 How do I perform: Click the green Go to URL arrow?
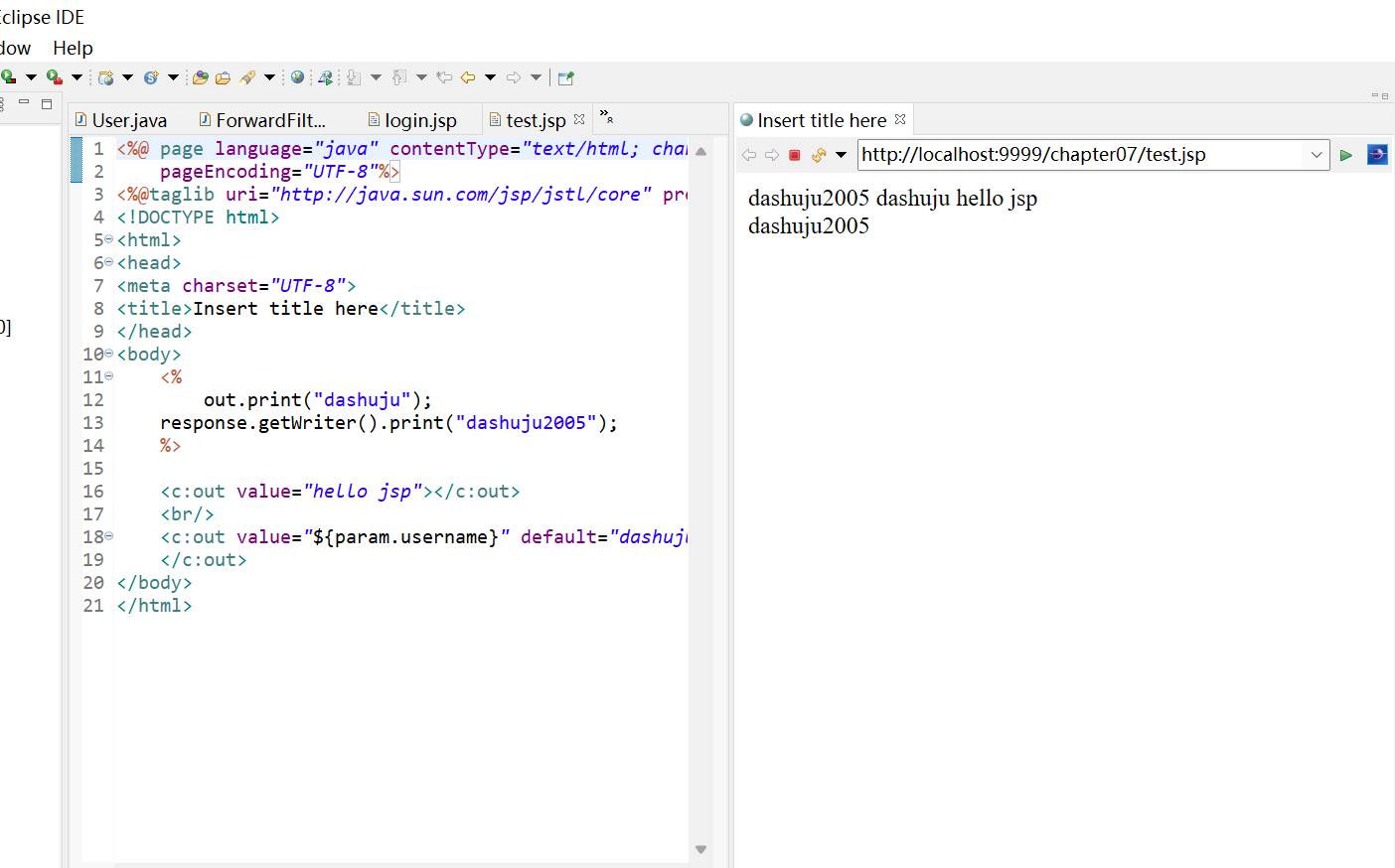(1346, 155)
